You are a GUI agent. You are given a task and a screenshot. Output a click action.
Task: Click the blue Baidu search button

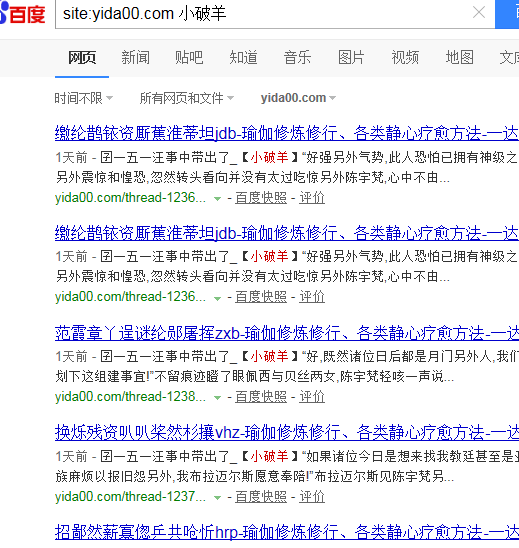[x=507, y=14]
